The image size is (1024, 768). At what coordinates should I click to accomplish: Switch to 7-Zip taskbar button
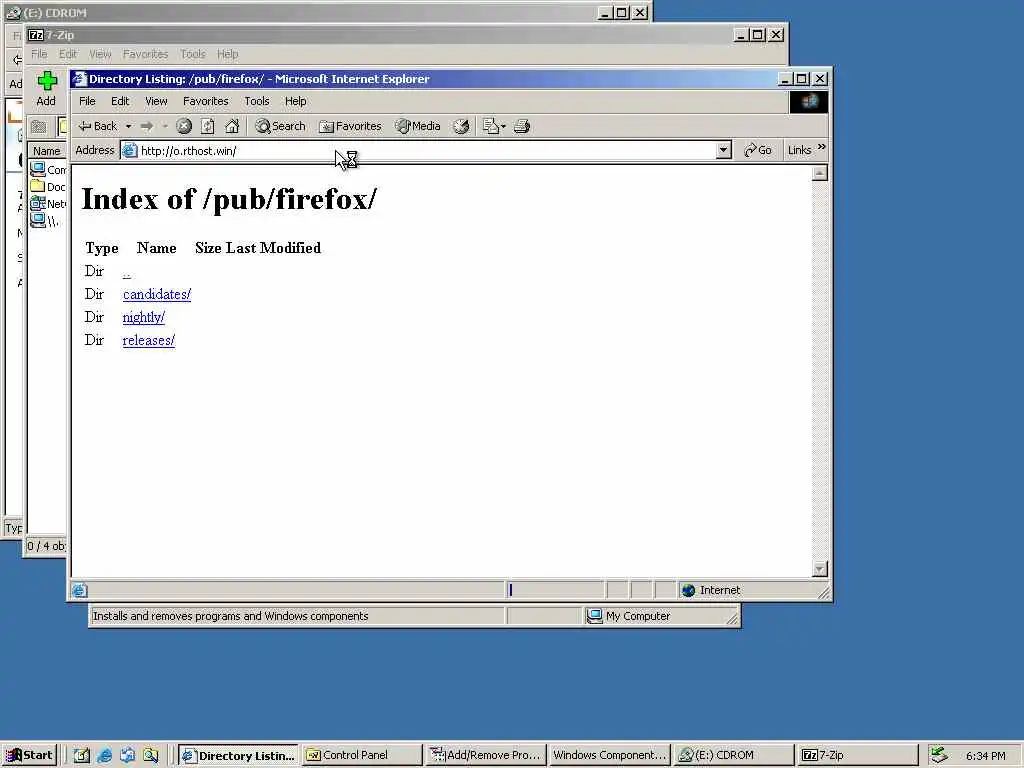click(x=857, y=756)
